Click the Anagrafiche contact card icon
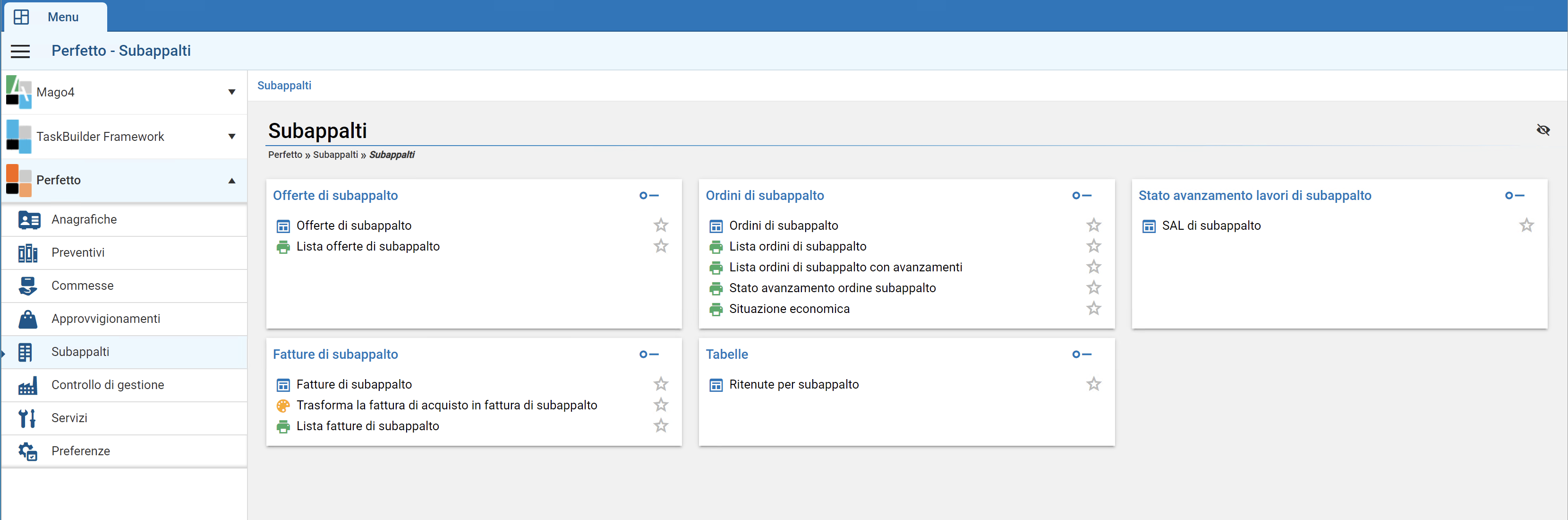 (x=29, y=219)
